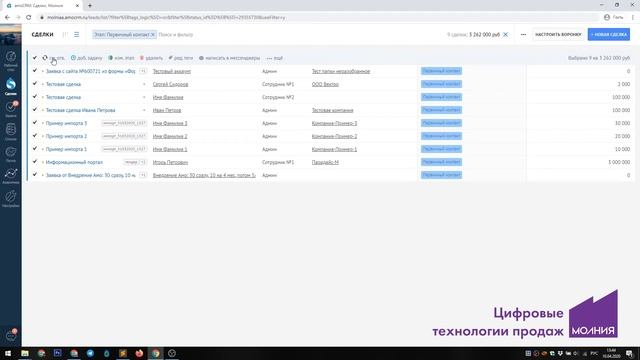640x360 pixels.
Task: Expand tags on Заявка с сайта row
Action: [143, 71]
